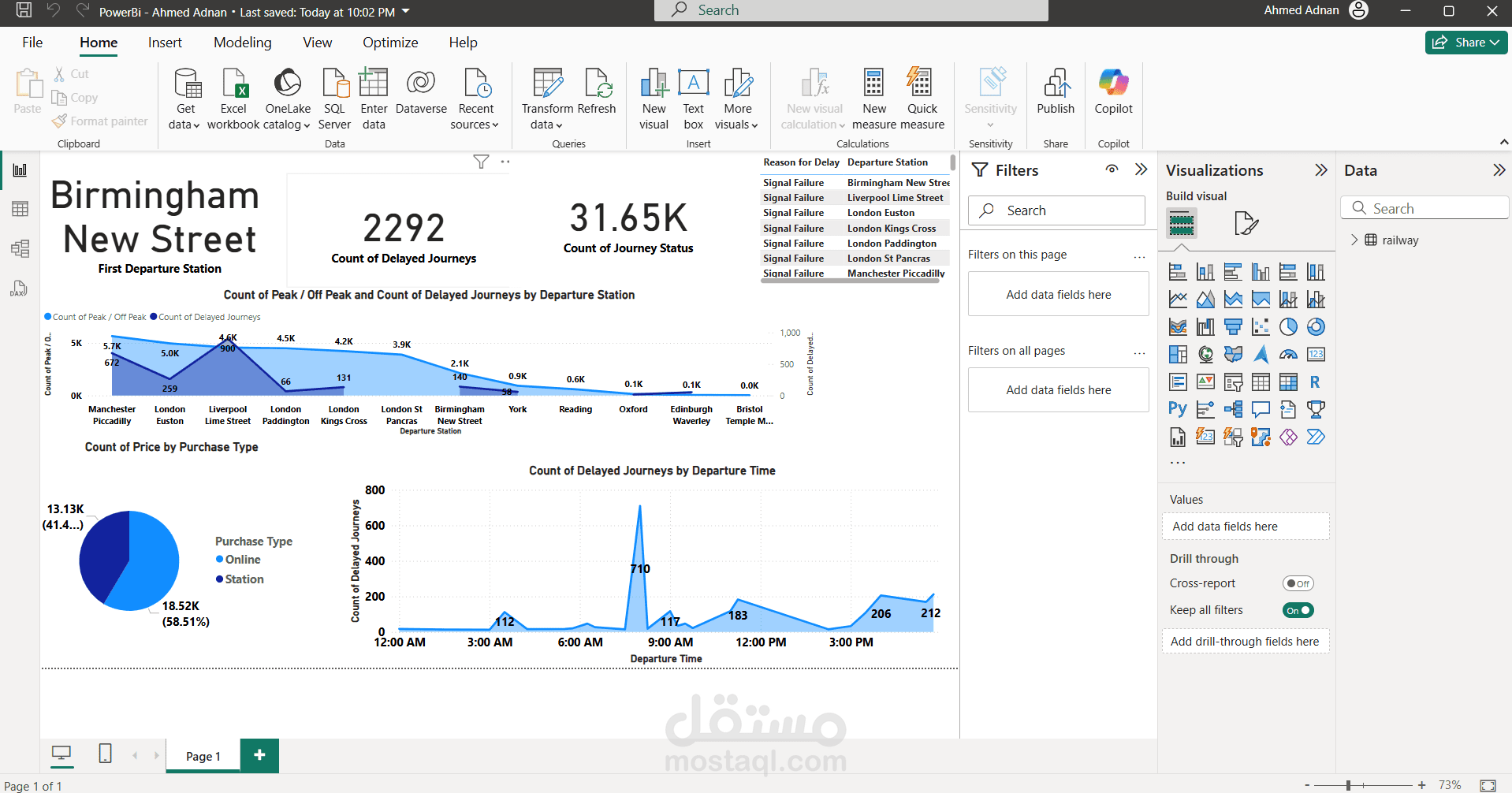Pick the Slicer visual icon
This screenshot has height=793, width=1512.
(1233, 382)
